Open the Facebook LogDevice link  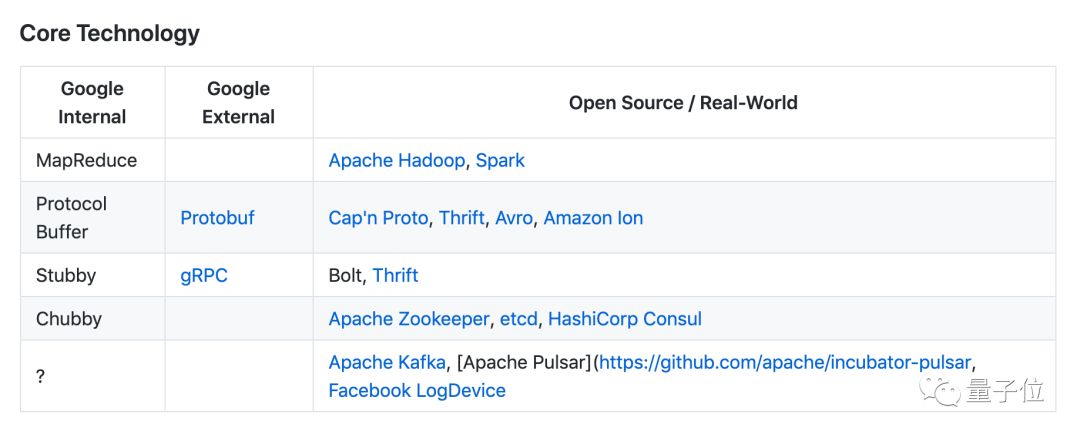tap(417, 391)
